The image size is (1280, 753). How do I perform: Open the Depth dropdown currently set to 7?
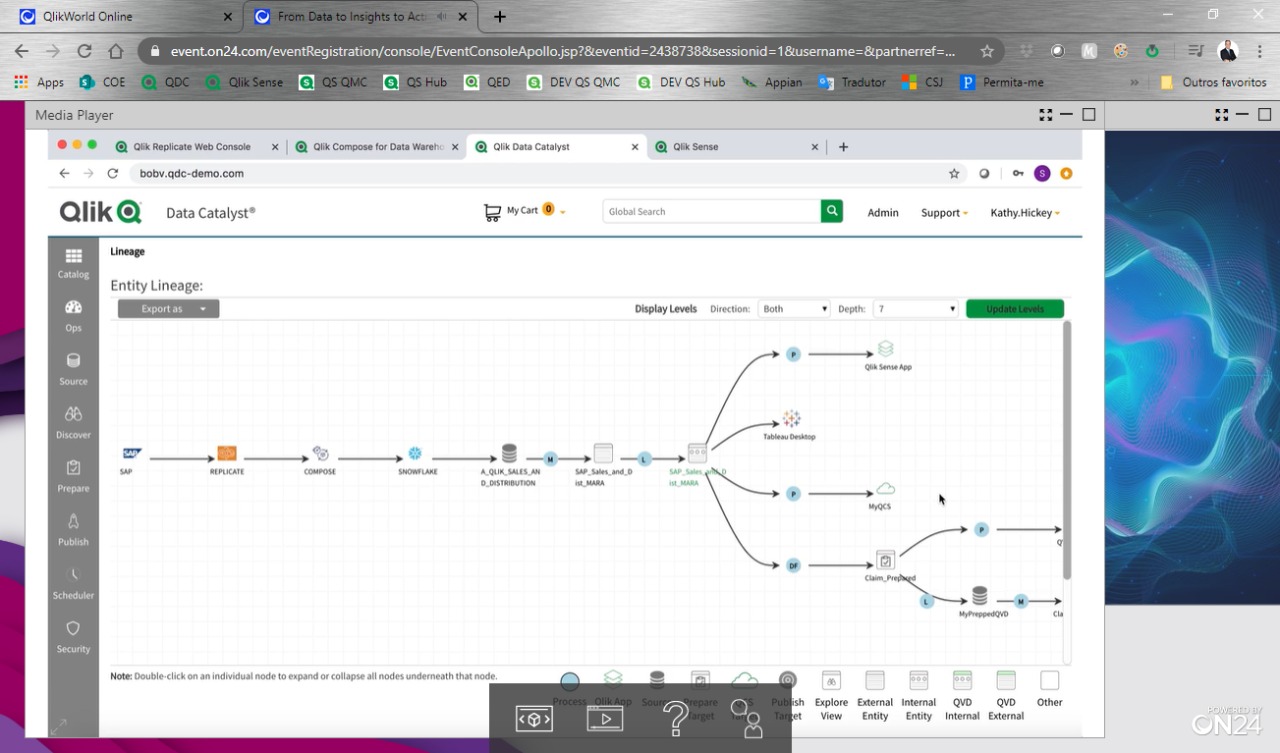point(914,308)
